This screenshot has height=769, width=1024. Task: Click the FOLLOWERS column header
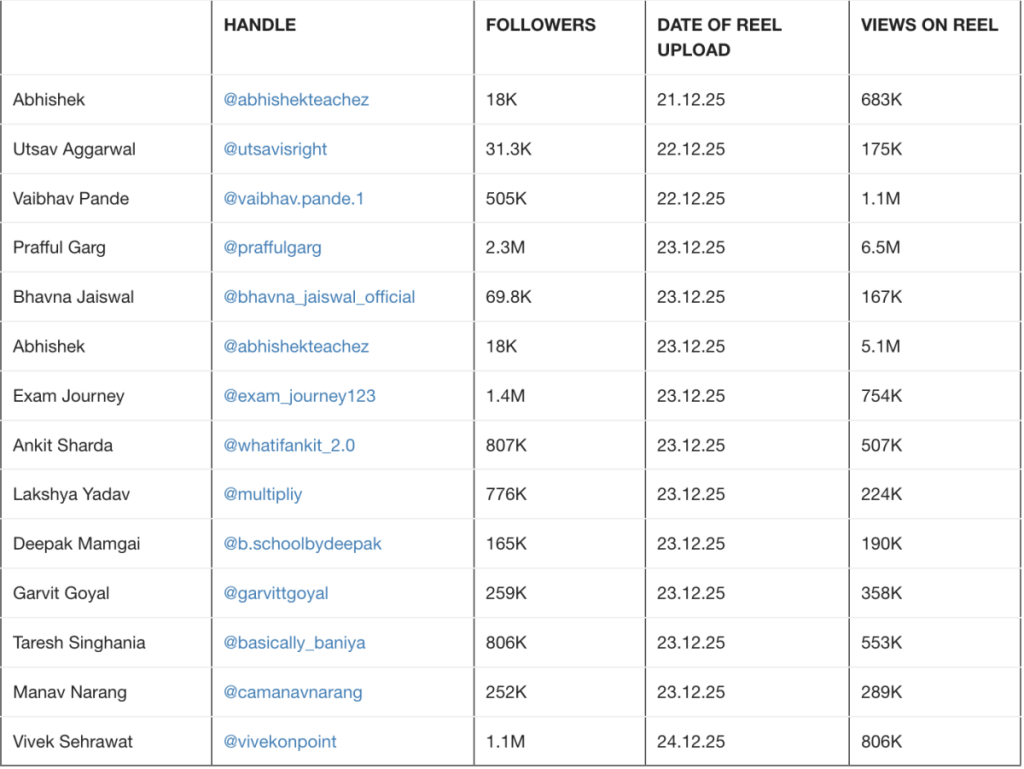coord(541,25)
